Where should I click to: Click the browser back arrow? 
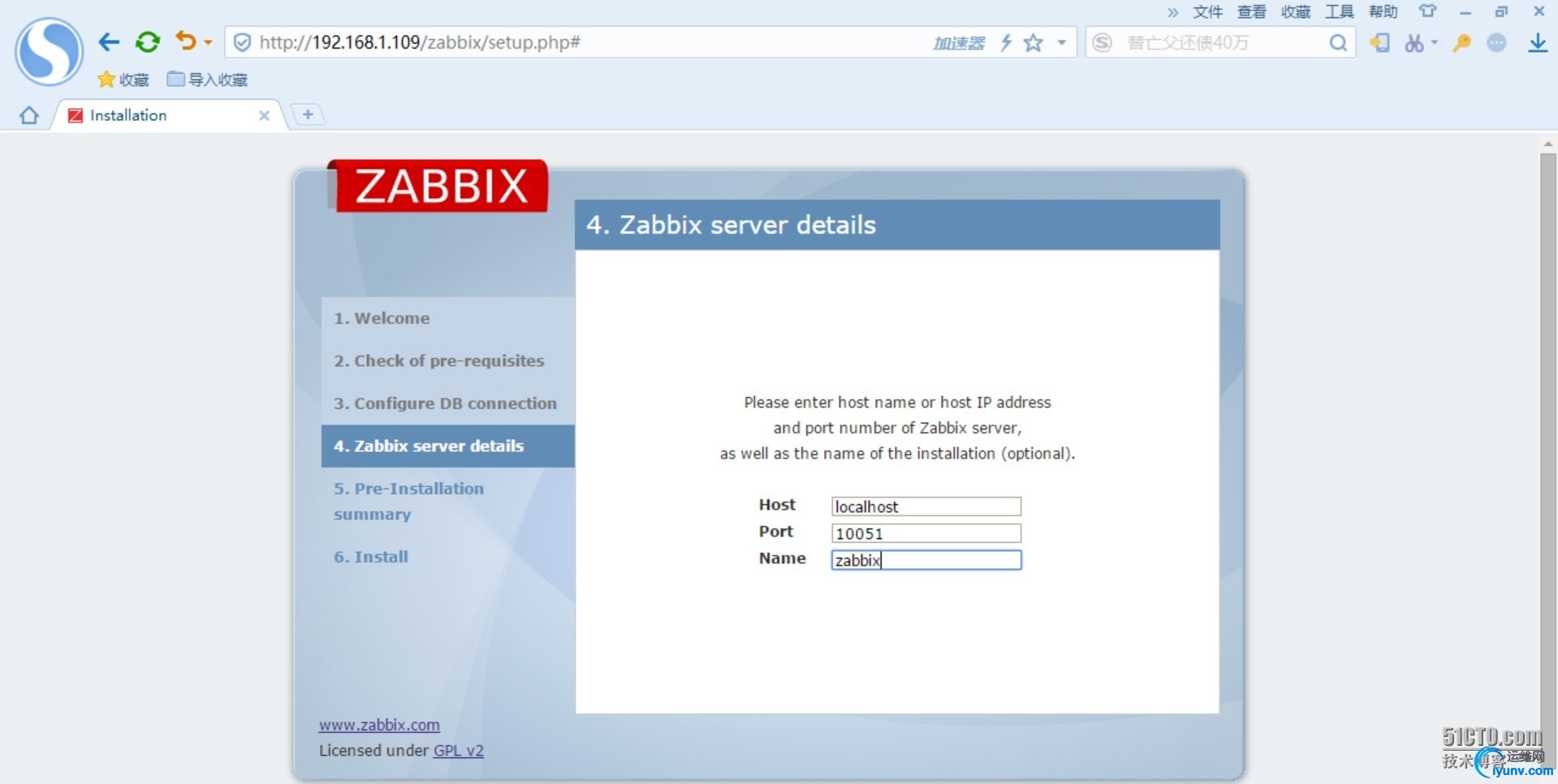pos(109,42)
